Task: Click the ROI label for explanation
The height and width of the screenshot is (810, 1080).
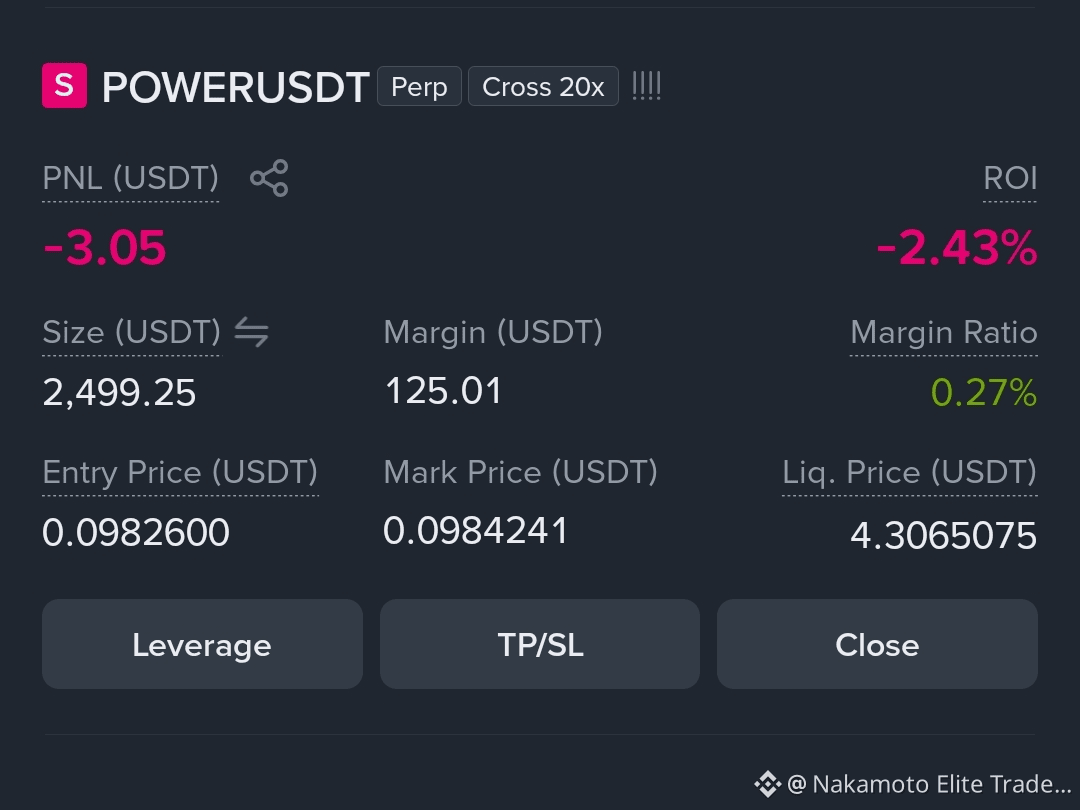Action: pos(1010,178)
